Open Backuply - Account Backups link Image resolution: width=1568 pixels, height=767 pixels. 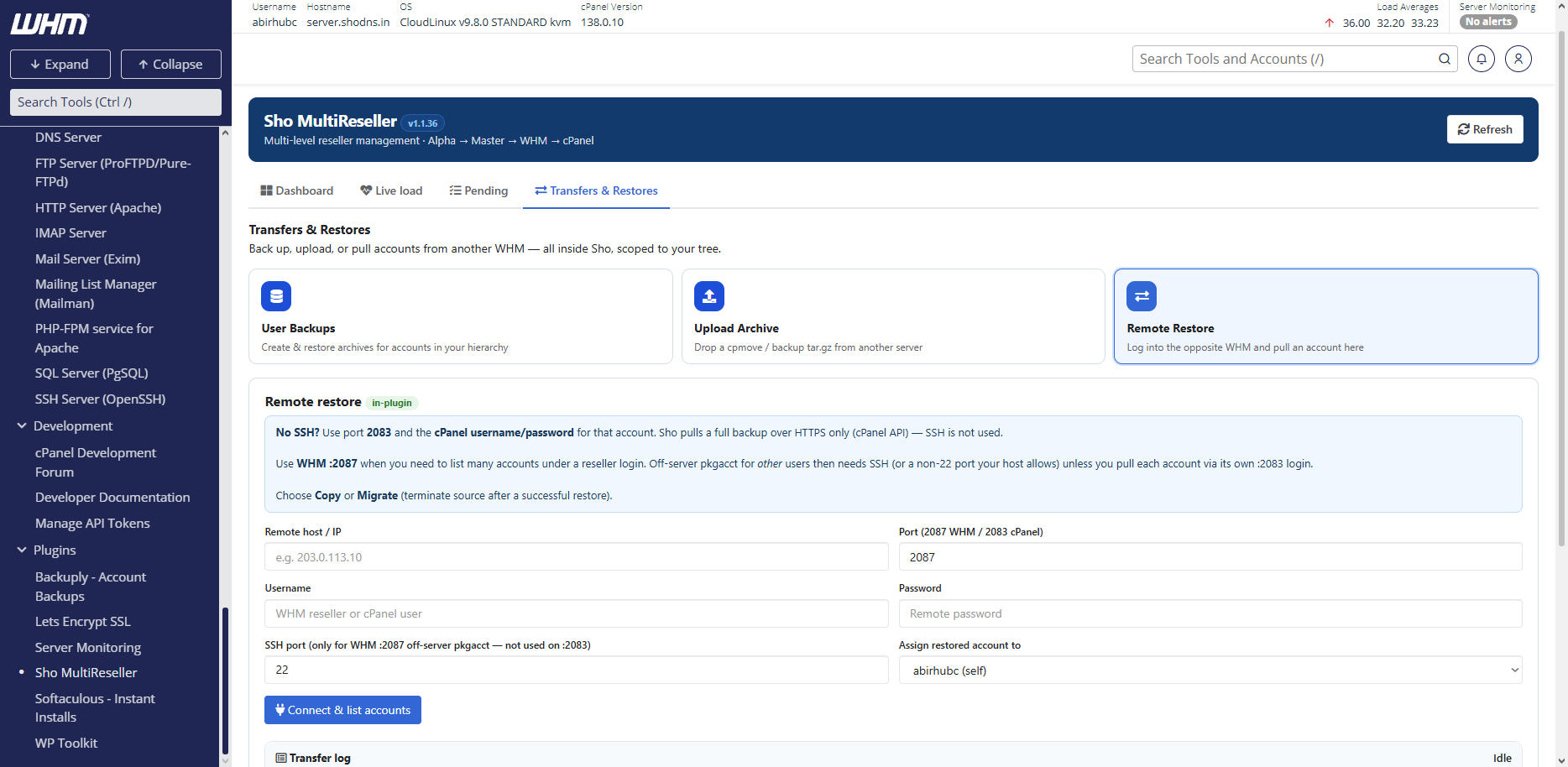(91, 587)
